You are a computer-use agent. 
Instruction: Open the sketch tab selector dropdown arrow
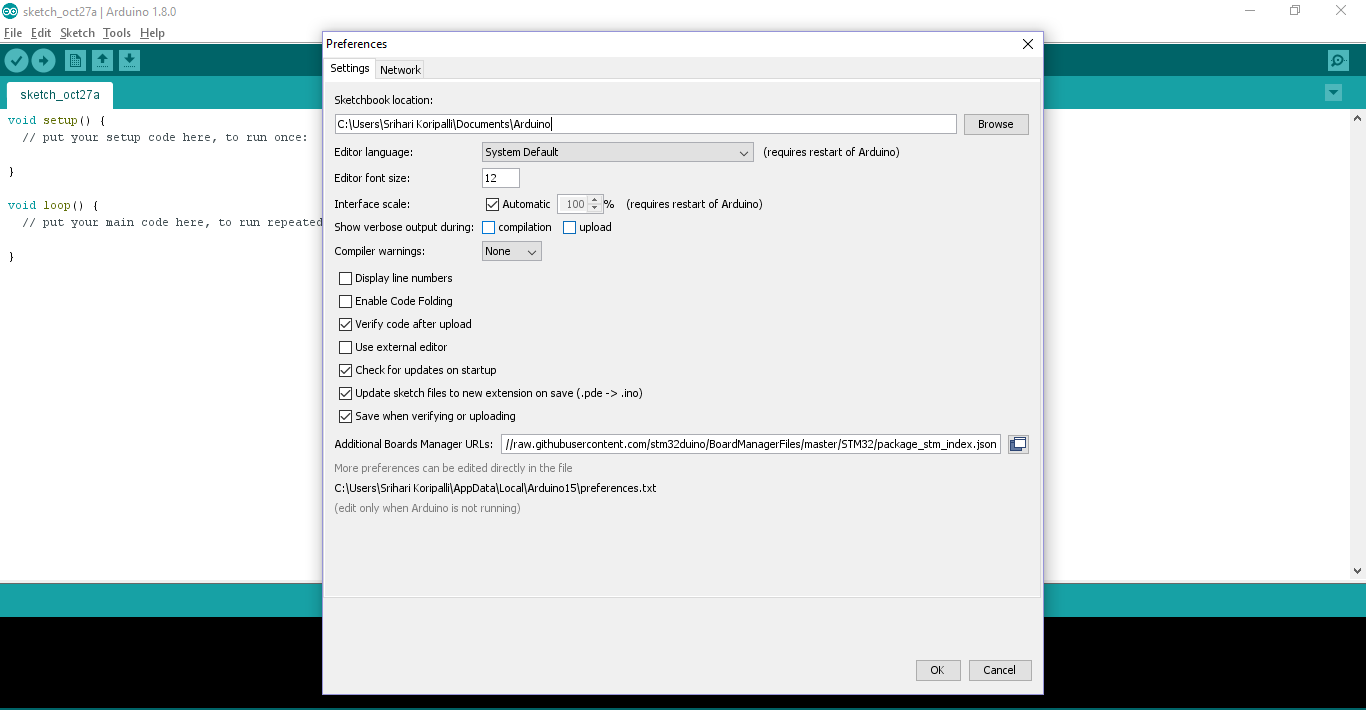(x=1333, y=92)
